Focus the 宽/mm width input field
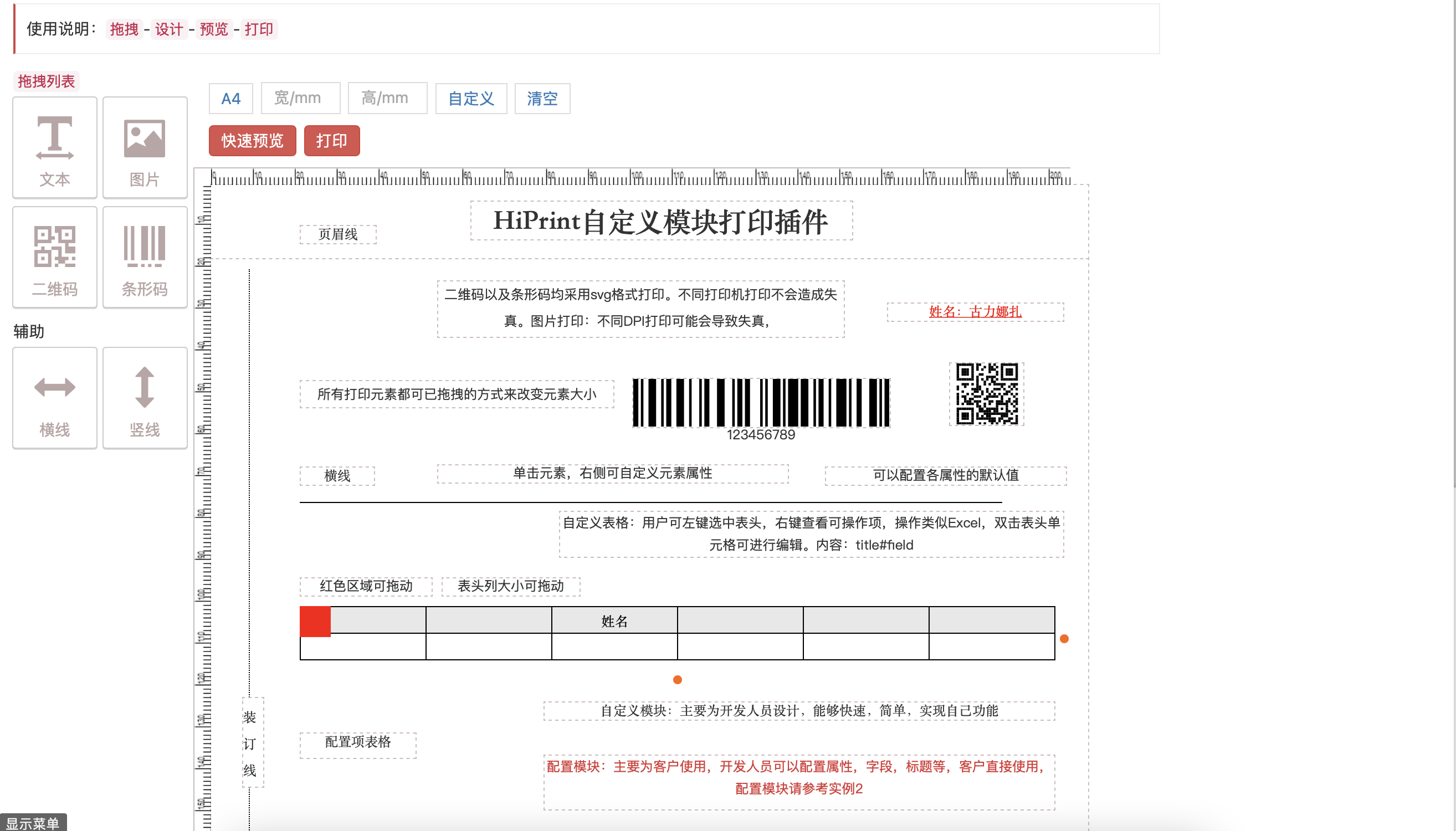1456x831 pixels. tap(301, 98)
